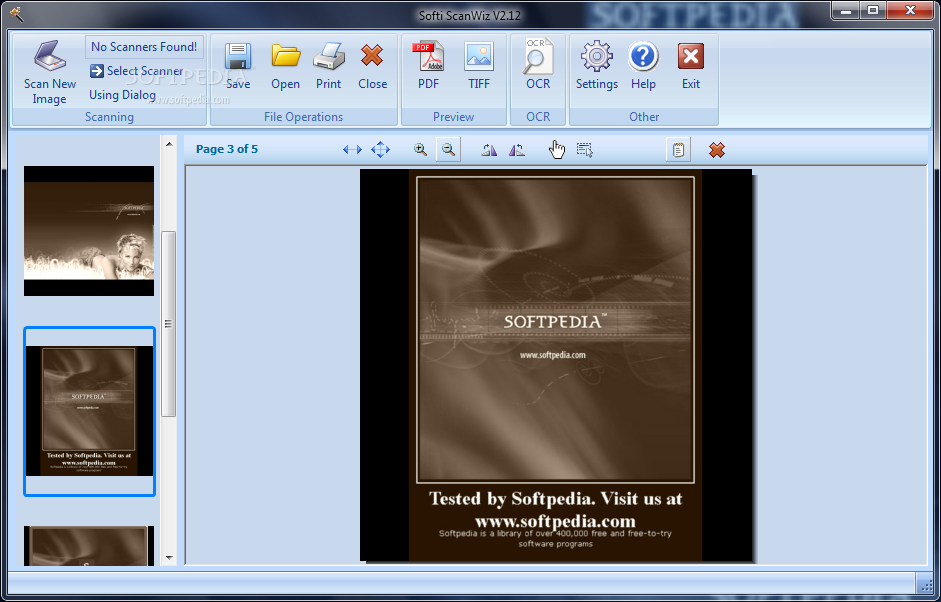Close the current file

(372, 66)
